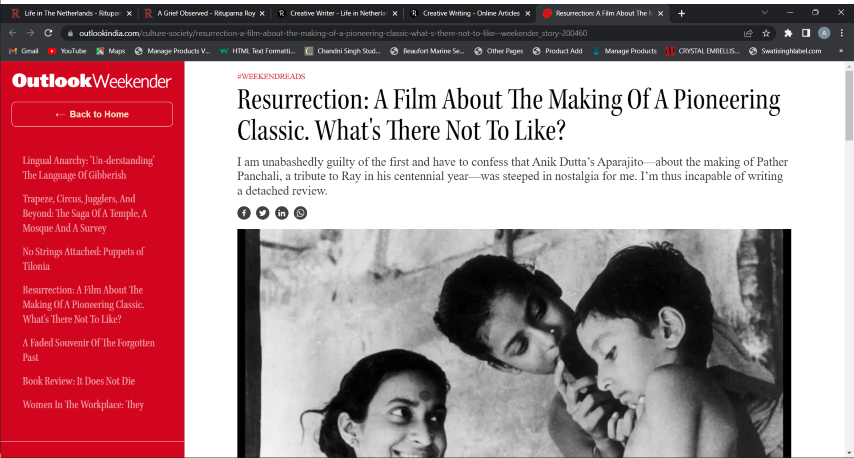View site information padlock icon

click(x=70, y=33)
